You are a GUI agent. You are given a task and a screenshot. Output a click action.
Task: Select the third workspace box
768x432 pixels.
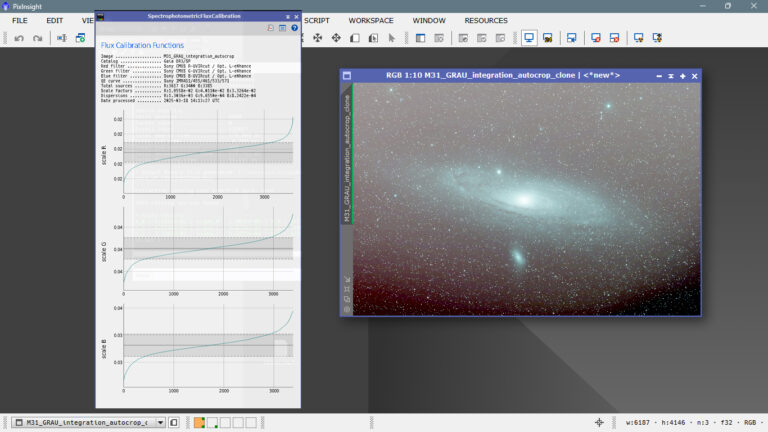[x=225, y=422]
